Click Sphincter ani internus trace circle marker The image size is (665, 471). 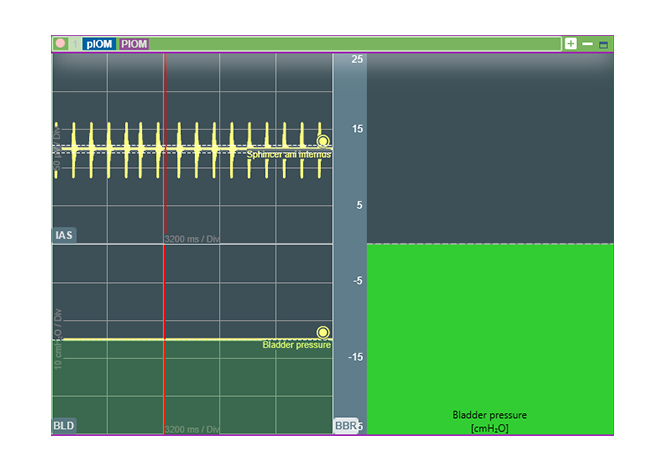323,142
